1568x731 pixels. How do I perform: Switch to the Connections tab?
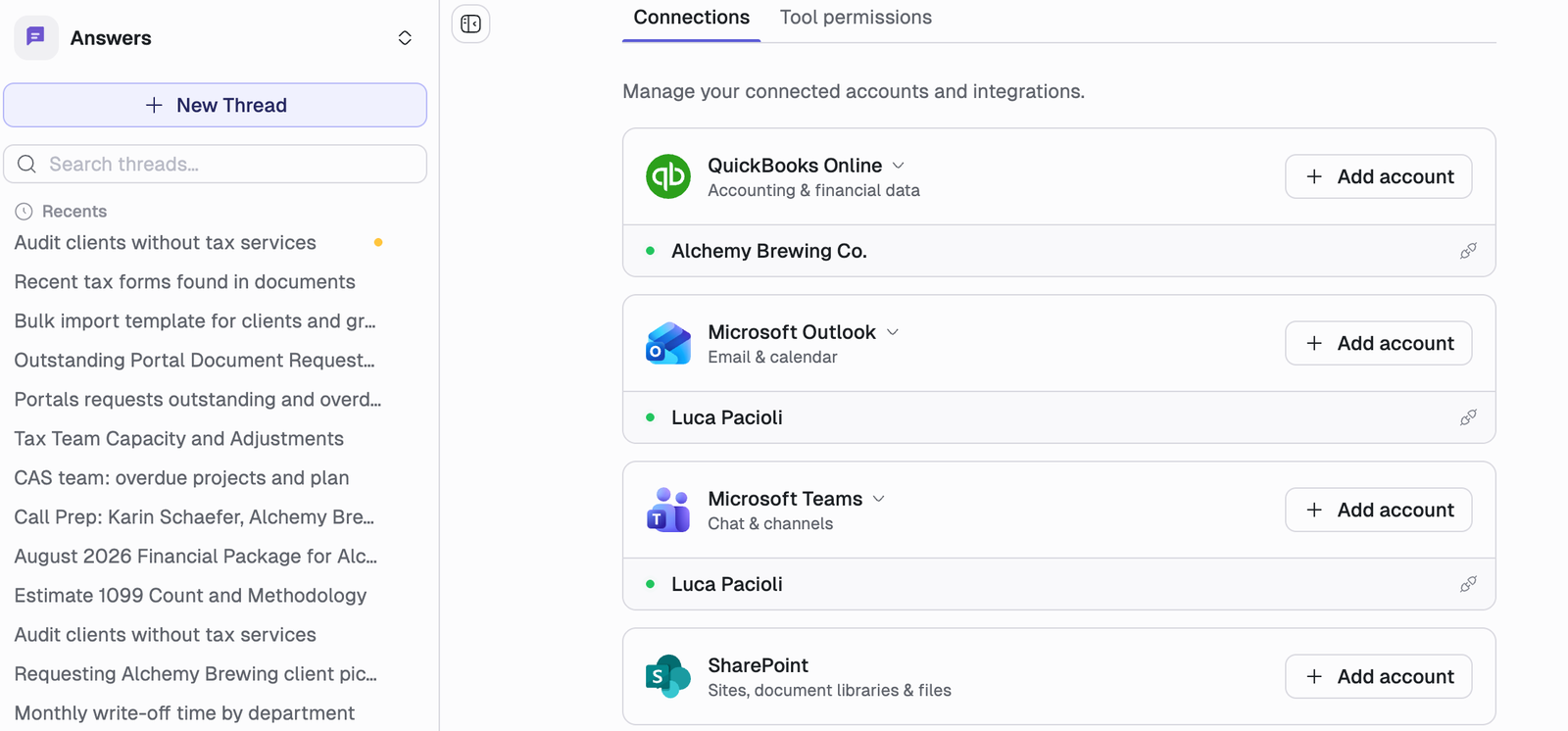pos(692,18)
